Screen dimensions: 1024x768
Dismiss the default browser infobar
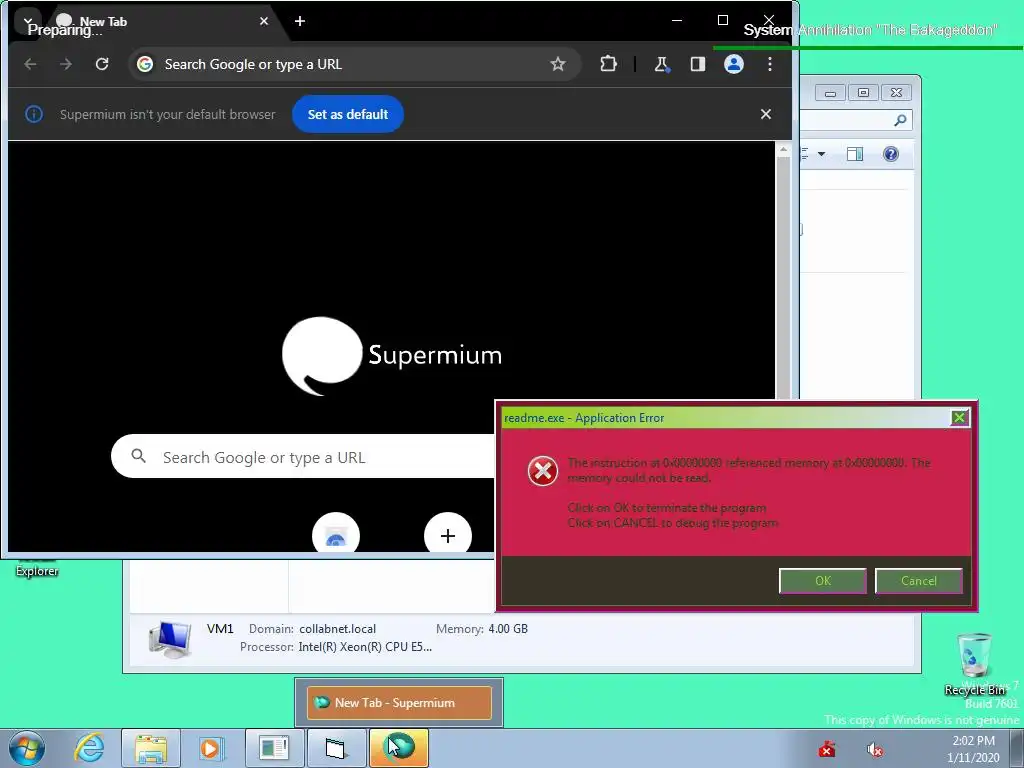766,114
